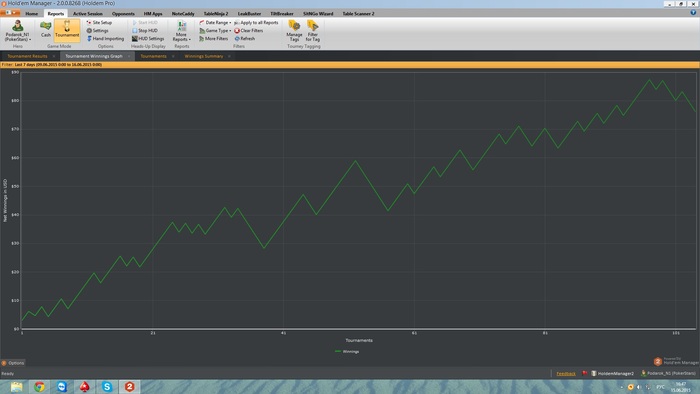Close the Winnings Summary tab
The image size is (700, 394).
[229, 56]
